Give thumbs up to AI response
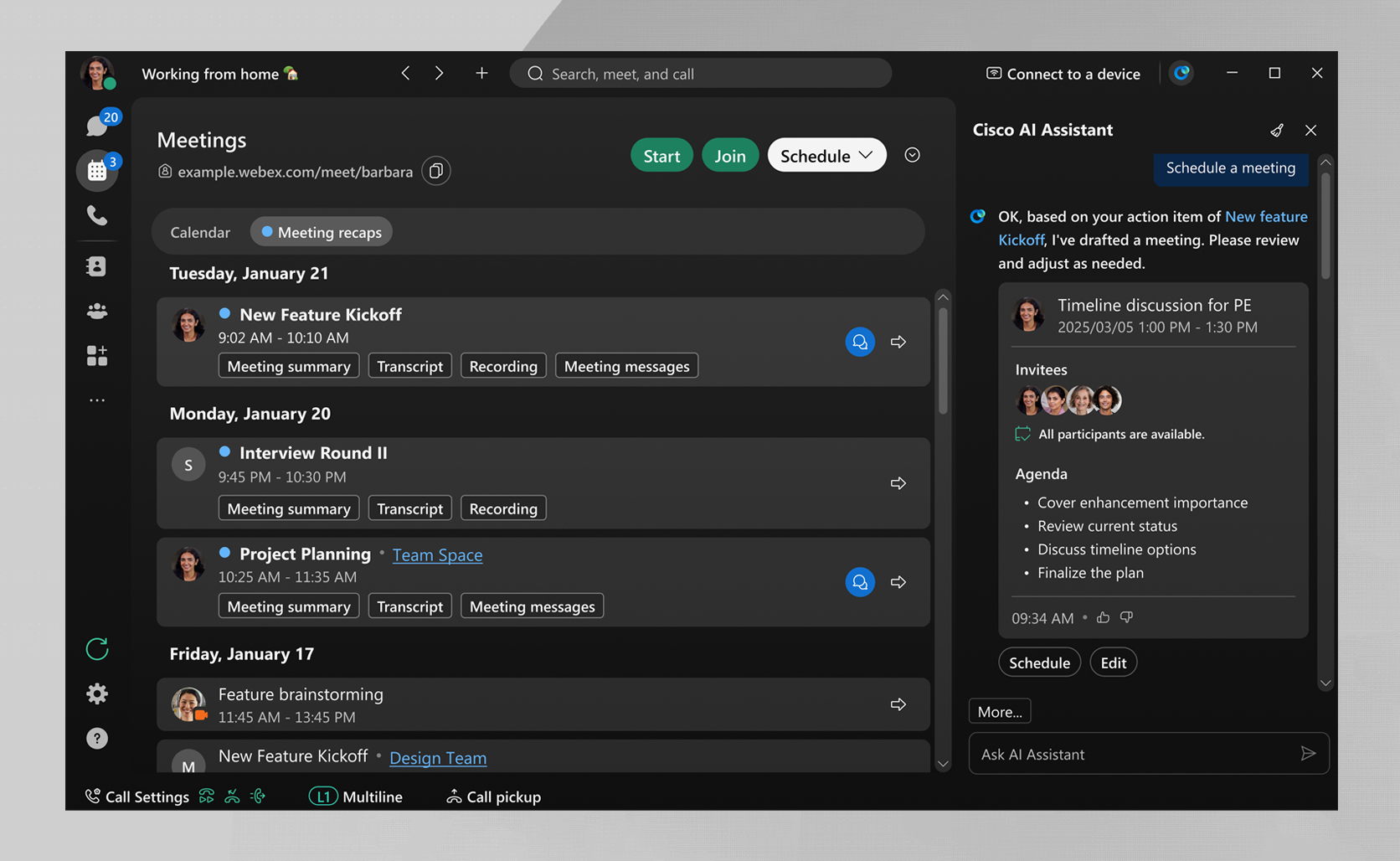The image size is (1400, 861). pyautogui.click(x=1104, y=617)
